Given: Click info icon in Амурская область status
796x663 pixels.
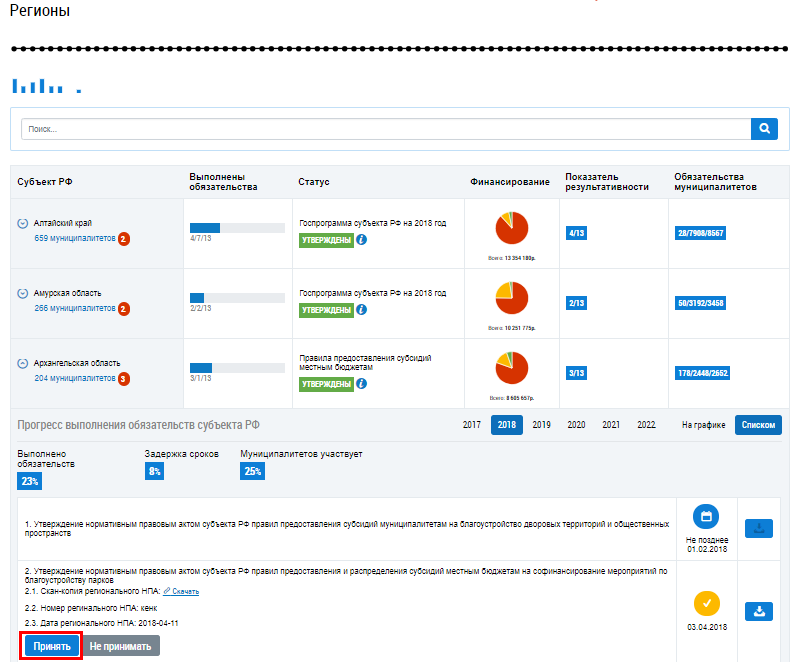Looking at the screenshot, I should [362, 310].
